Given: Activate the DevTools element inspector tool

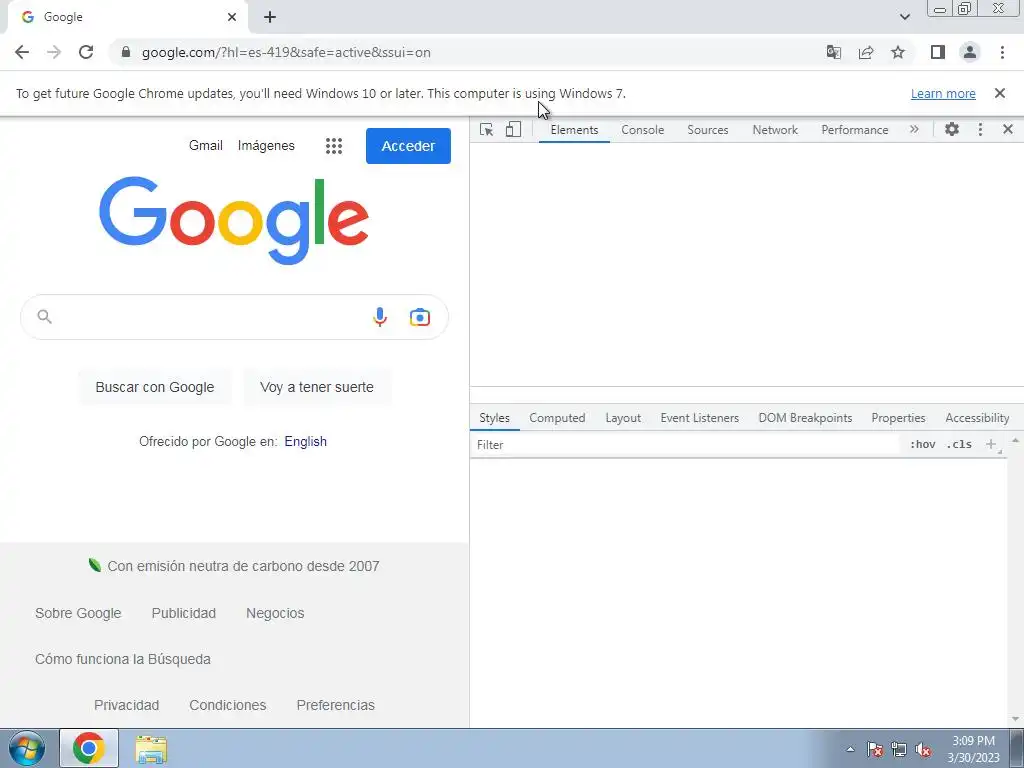Looking at the screenshot, I should (x=487, y=129).
